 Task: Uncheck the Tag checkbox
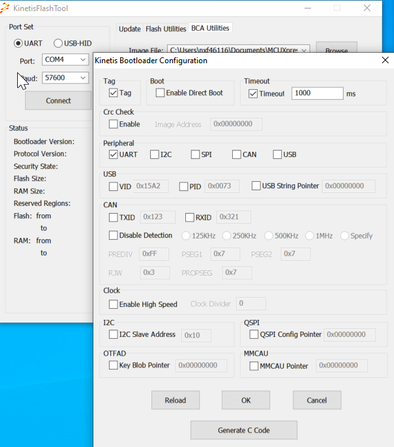[113, 93]
